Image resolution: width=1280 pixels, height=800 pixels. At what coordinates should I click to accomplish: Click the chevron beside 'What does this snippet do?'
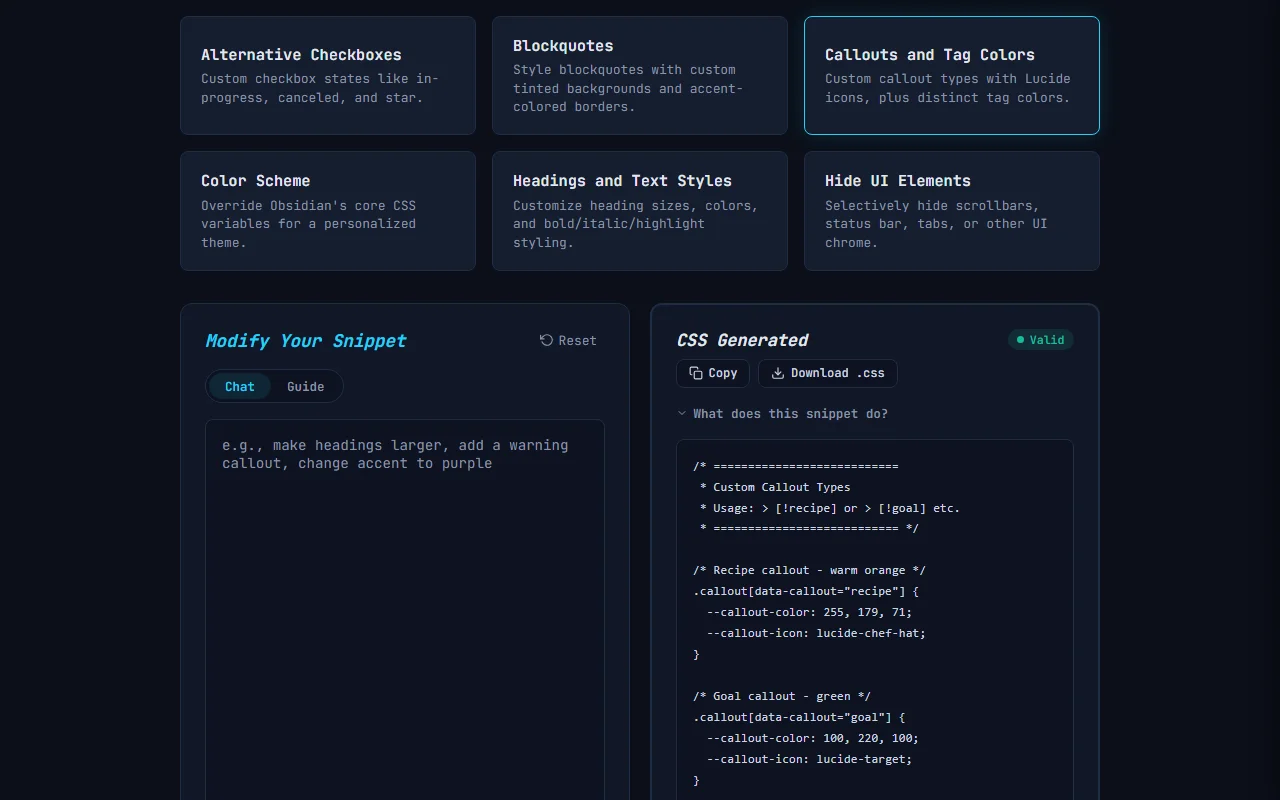pos(682,413)
